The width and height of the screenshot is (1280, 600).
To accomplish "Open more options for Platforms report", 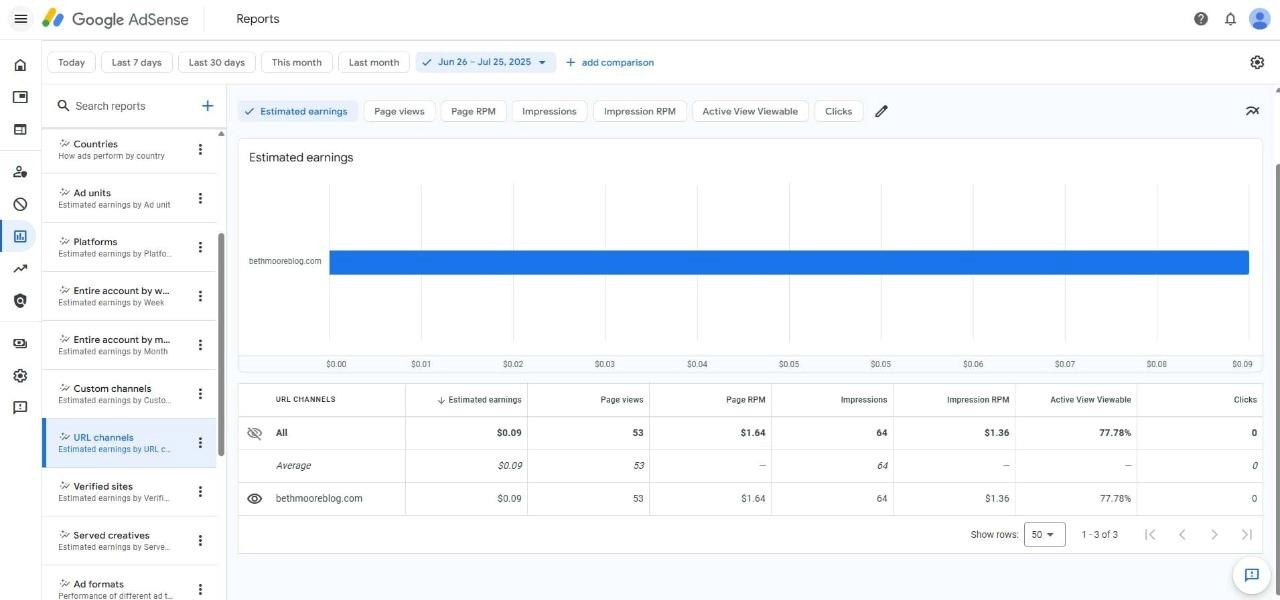I will (200, 247).
